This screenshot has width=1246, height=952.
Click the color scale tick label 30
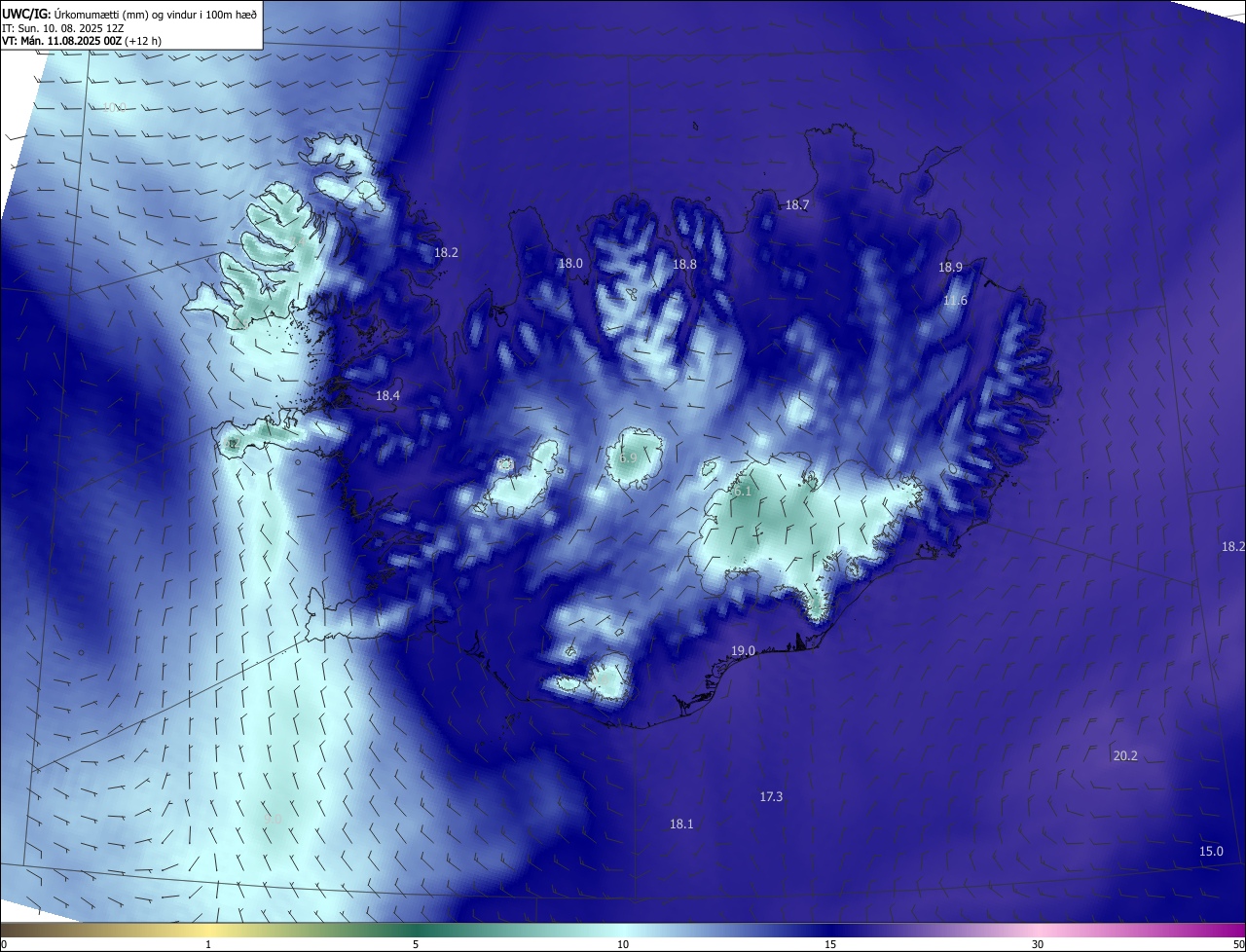pos(1038,944)
